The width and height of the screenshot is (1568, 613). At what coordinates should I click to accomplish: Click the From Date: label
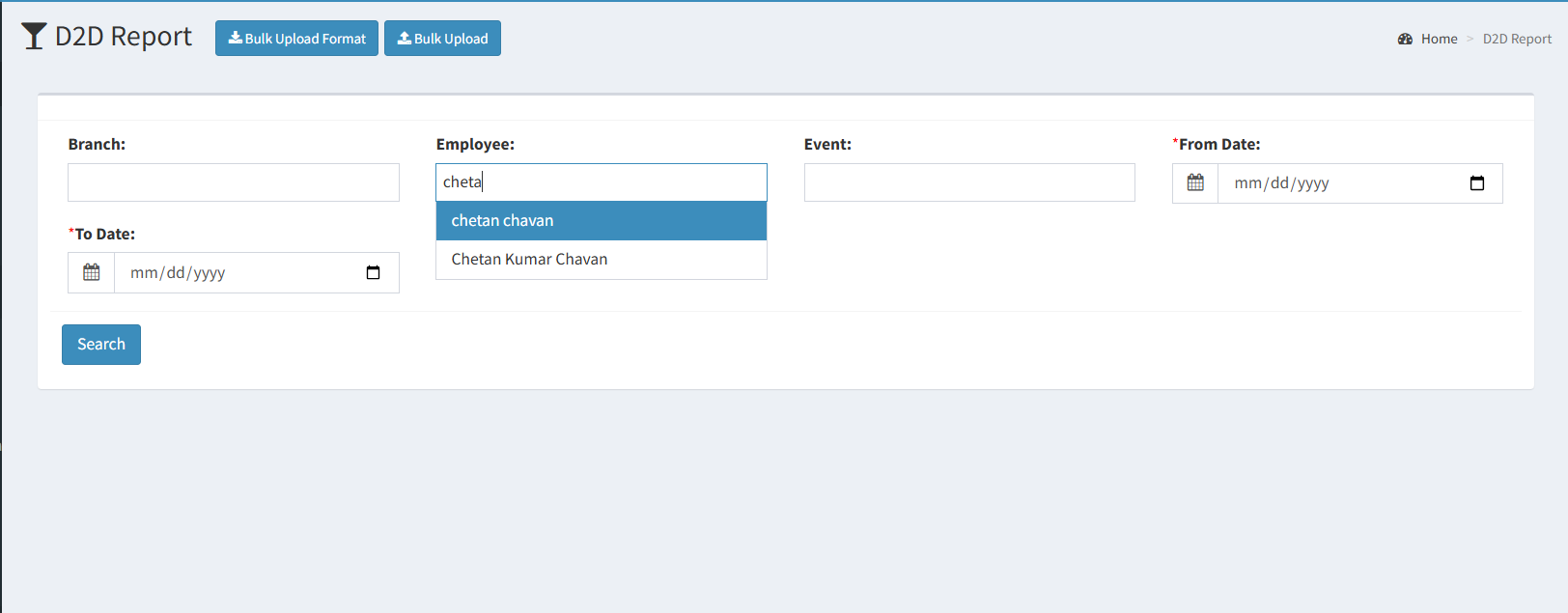pyautogui.click(x=1217, y=144)
